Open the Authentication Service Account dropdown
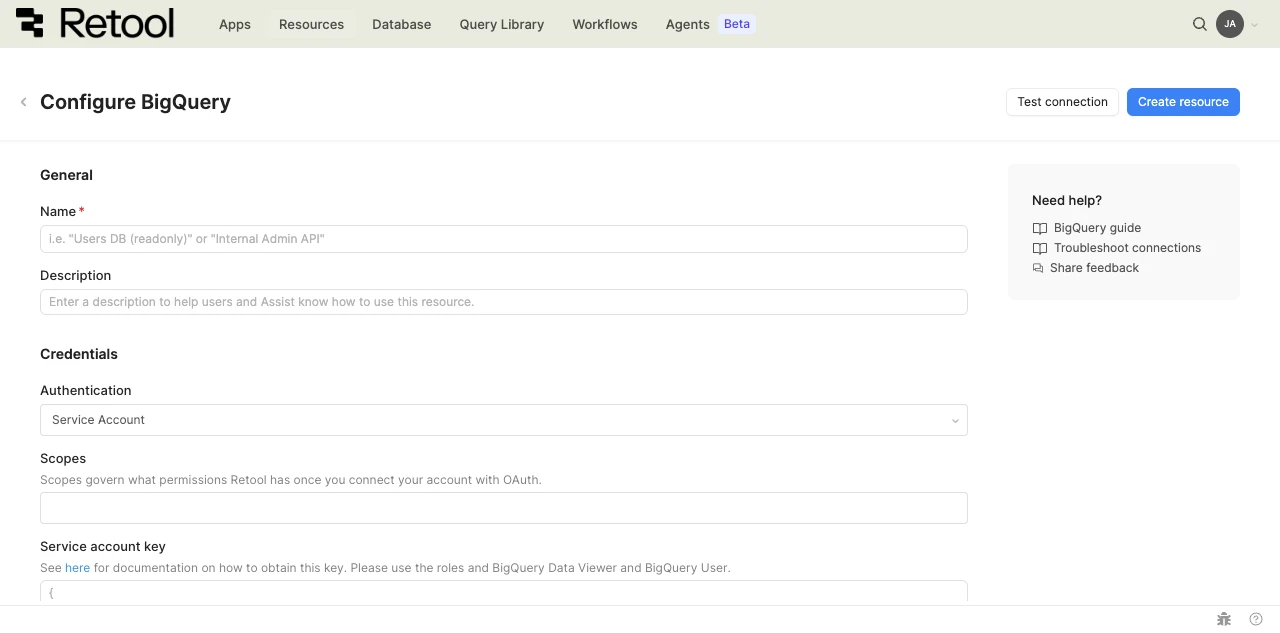Image resolution: width=1280 pixels, height=633 pixels. [504, 420]
